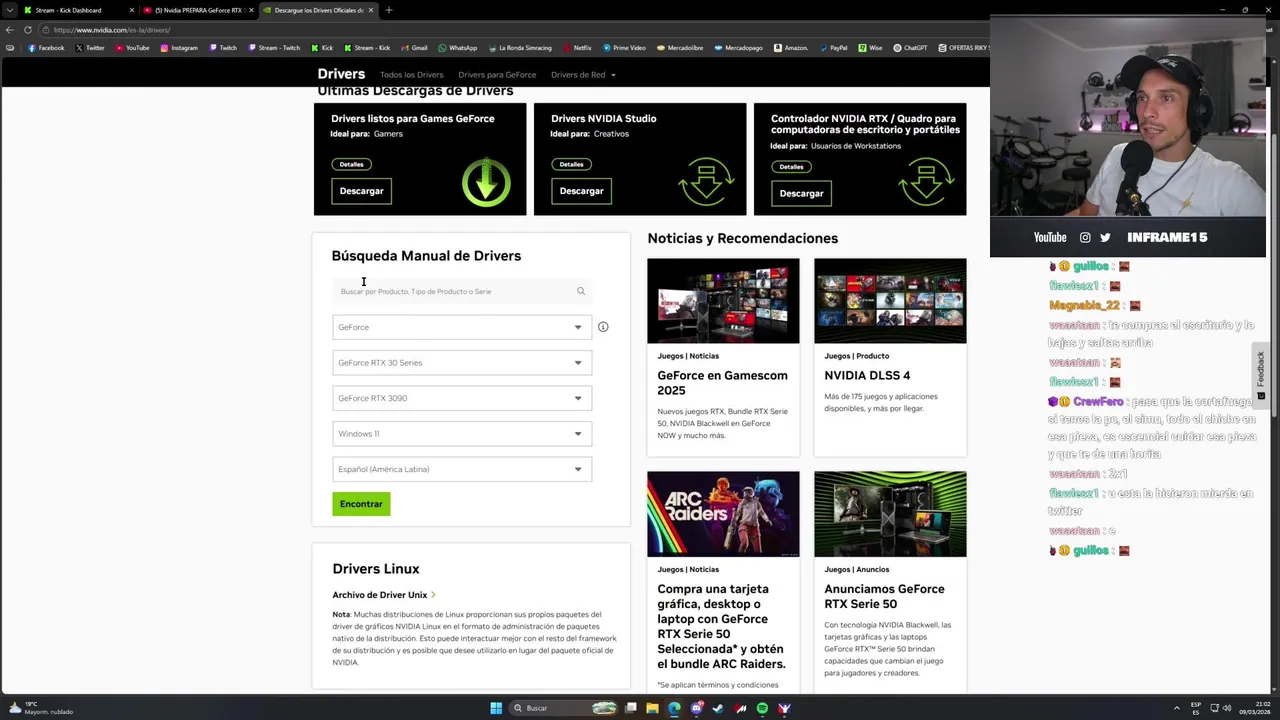The image size is (1280, 720).
Task: Switch to Nvidia PREPARA GeForce RTX tab
Action: pos(198,10)
